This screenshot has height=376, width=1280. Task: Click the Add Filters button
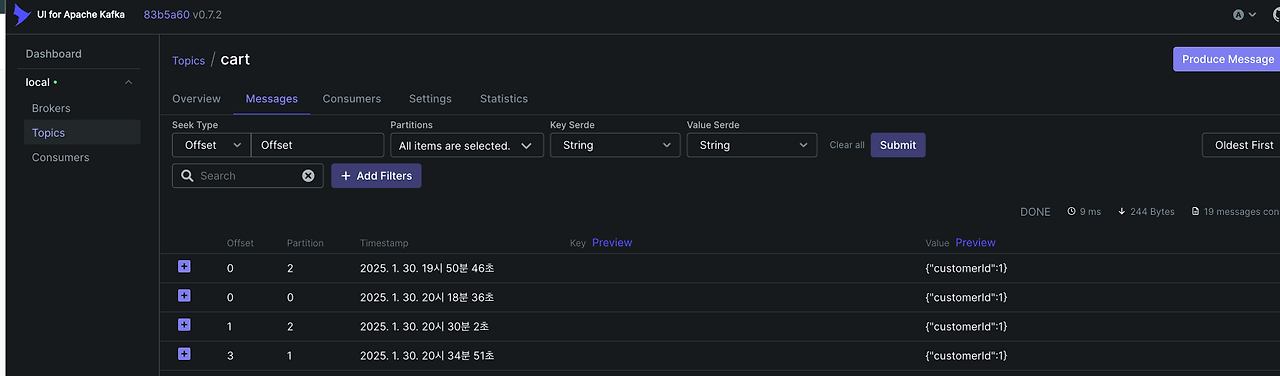tap(376, 176)
